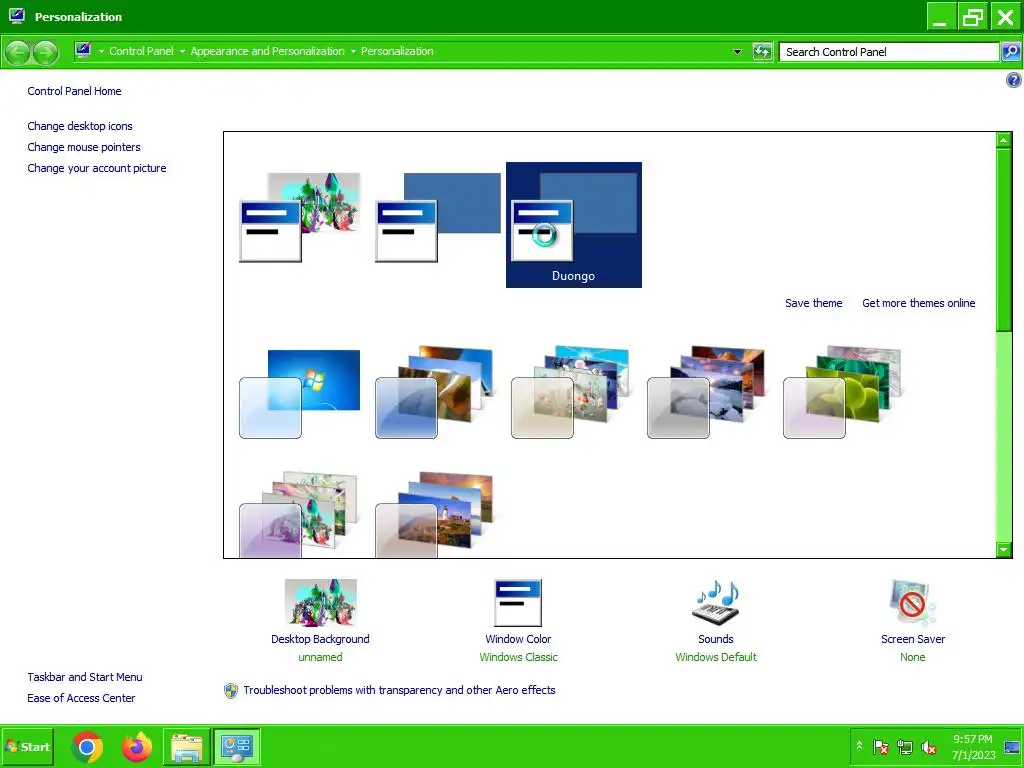Select the Duongo theme
Screen dimensions: 1024x768
(x=573, y=225)
